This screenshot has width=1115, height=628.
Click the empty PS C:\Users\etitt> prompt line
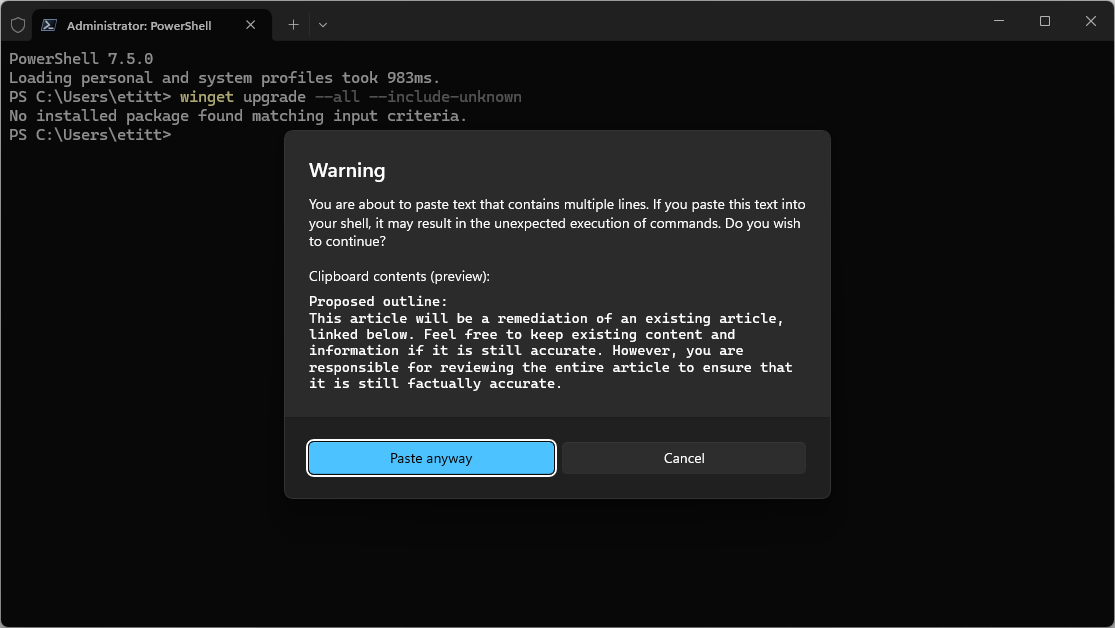coord(90,135)
